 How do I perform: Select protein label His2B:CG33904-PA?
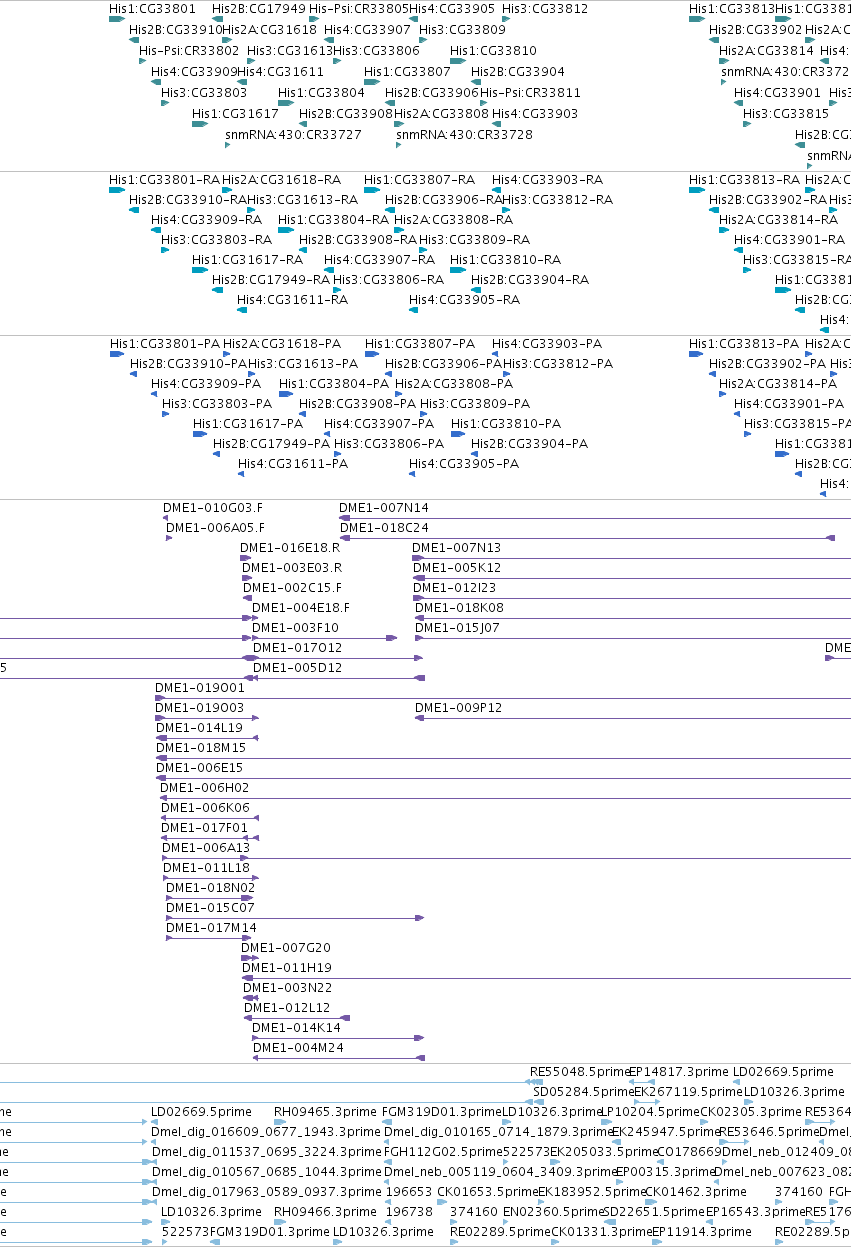(x=530, y=444)
